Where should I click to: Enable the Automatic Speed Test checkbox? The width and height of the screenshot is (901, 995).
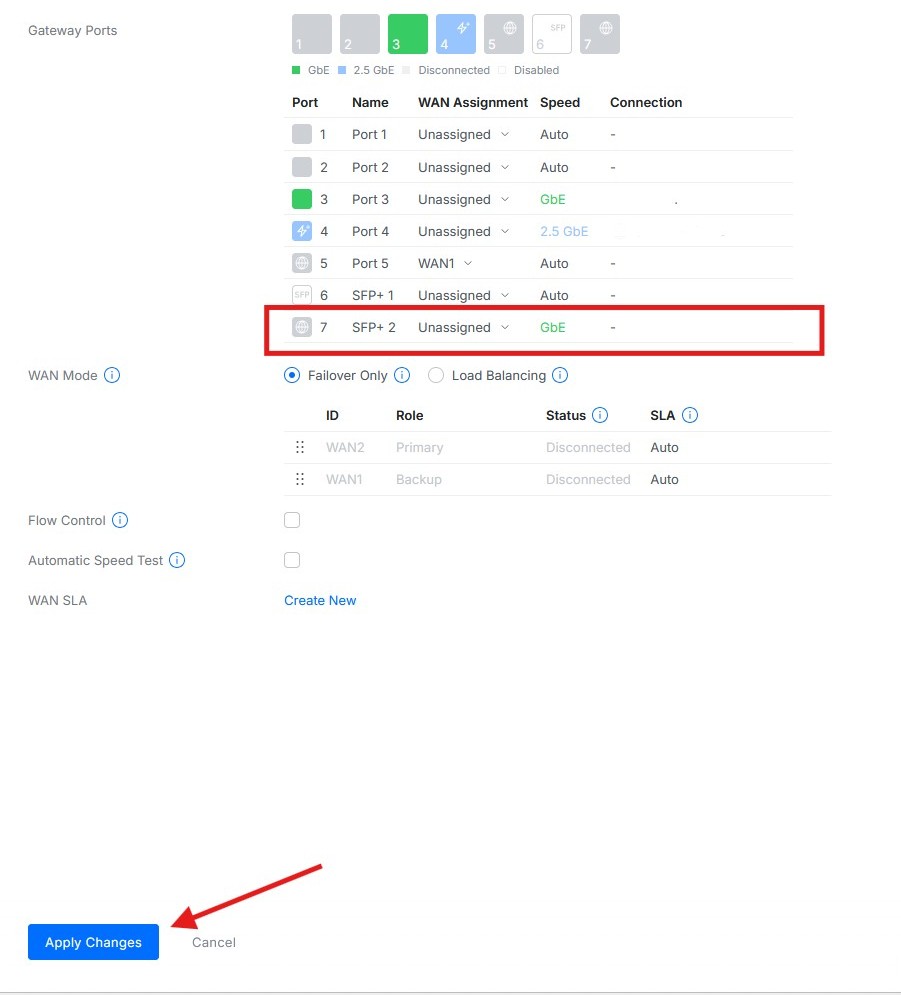291,560
